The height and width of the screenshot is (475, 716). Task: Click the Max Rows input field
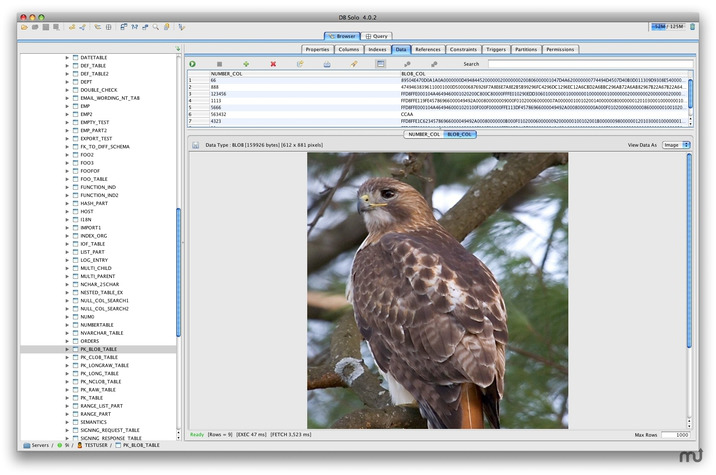click(675, 435)
